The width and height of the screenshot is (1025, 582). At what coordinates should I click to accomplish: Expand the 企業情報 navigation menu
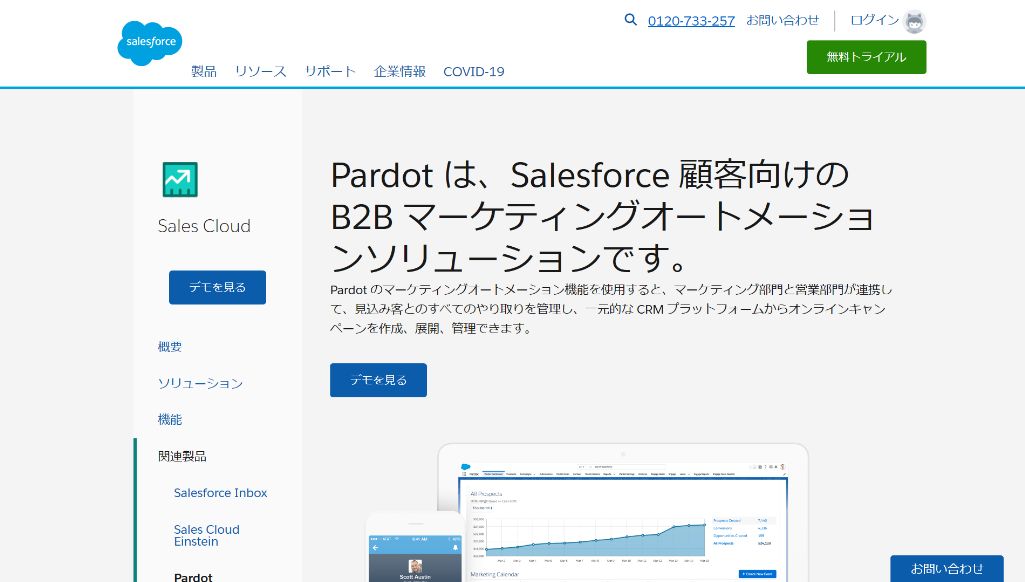tap(399, 71)
